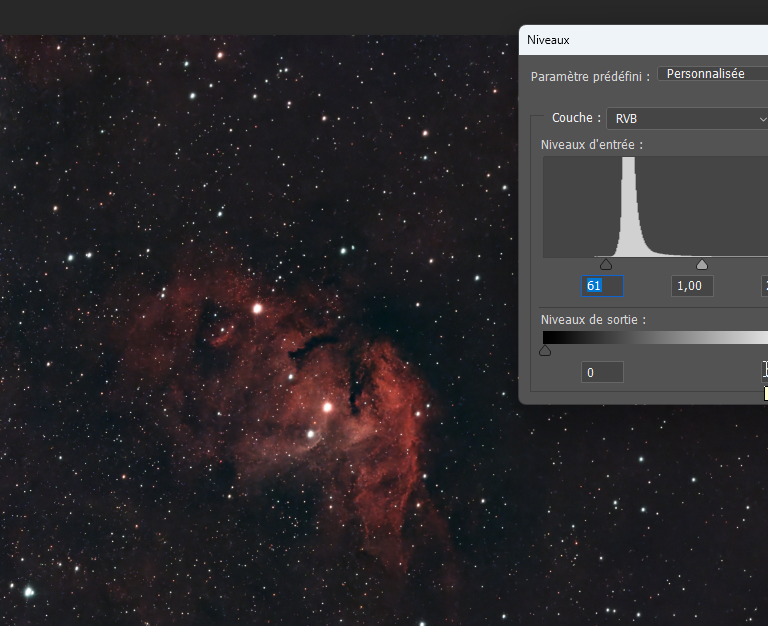Viewport: 768px width, 626px height.
Task: Click the black output level slider triangle
Action: coord(545,351)
